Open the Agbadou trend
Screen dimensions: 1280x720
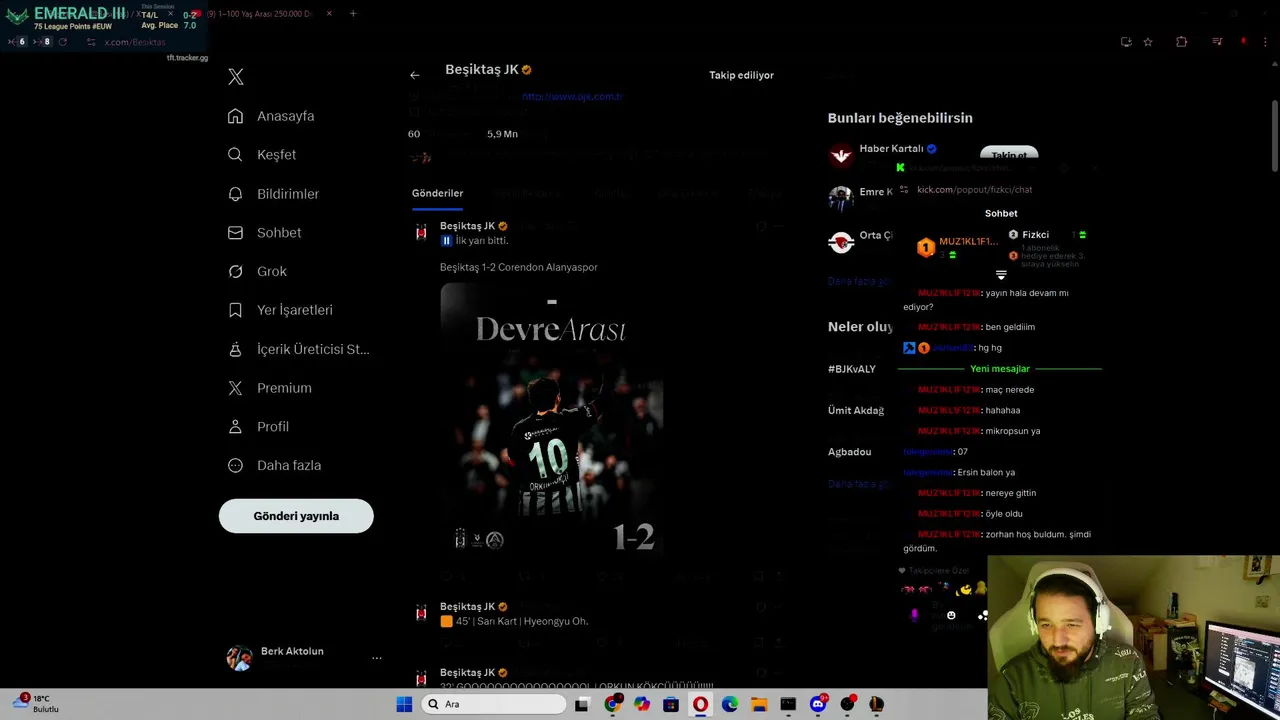click(849, 452)
